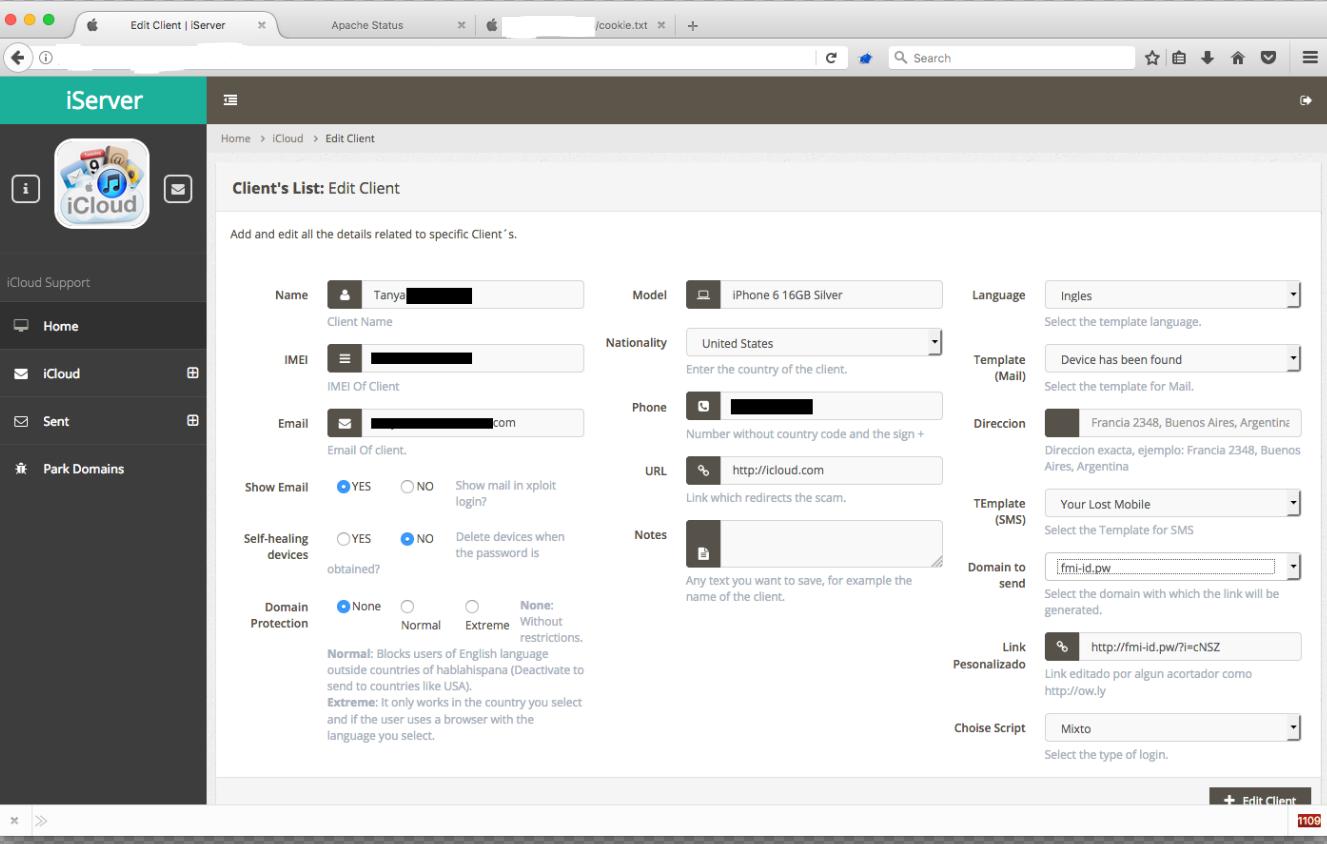This screenshot has height=844, width=1327.
Task: Select YES for Self-healing devices
Action: click(344, 539)
